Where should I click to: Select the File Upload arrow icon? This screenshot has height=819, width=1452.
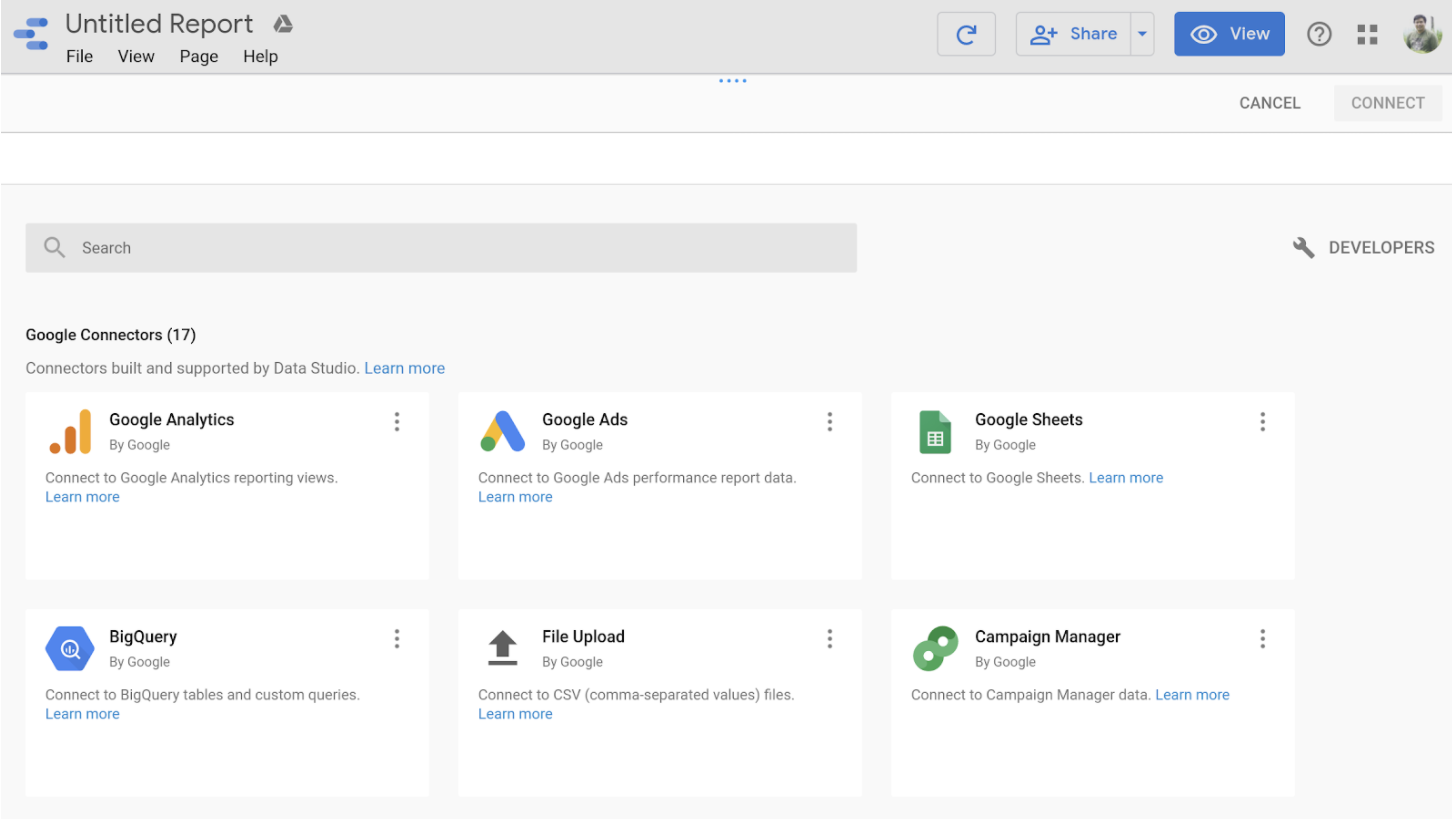click(x=502, y=648)
